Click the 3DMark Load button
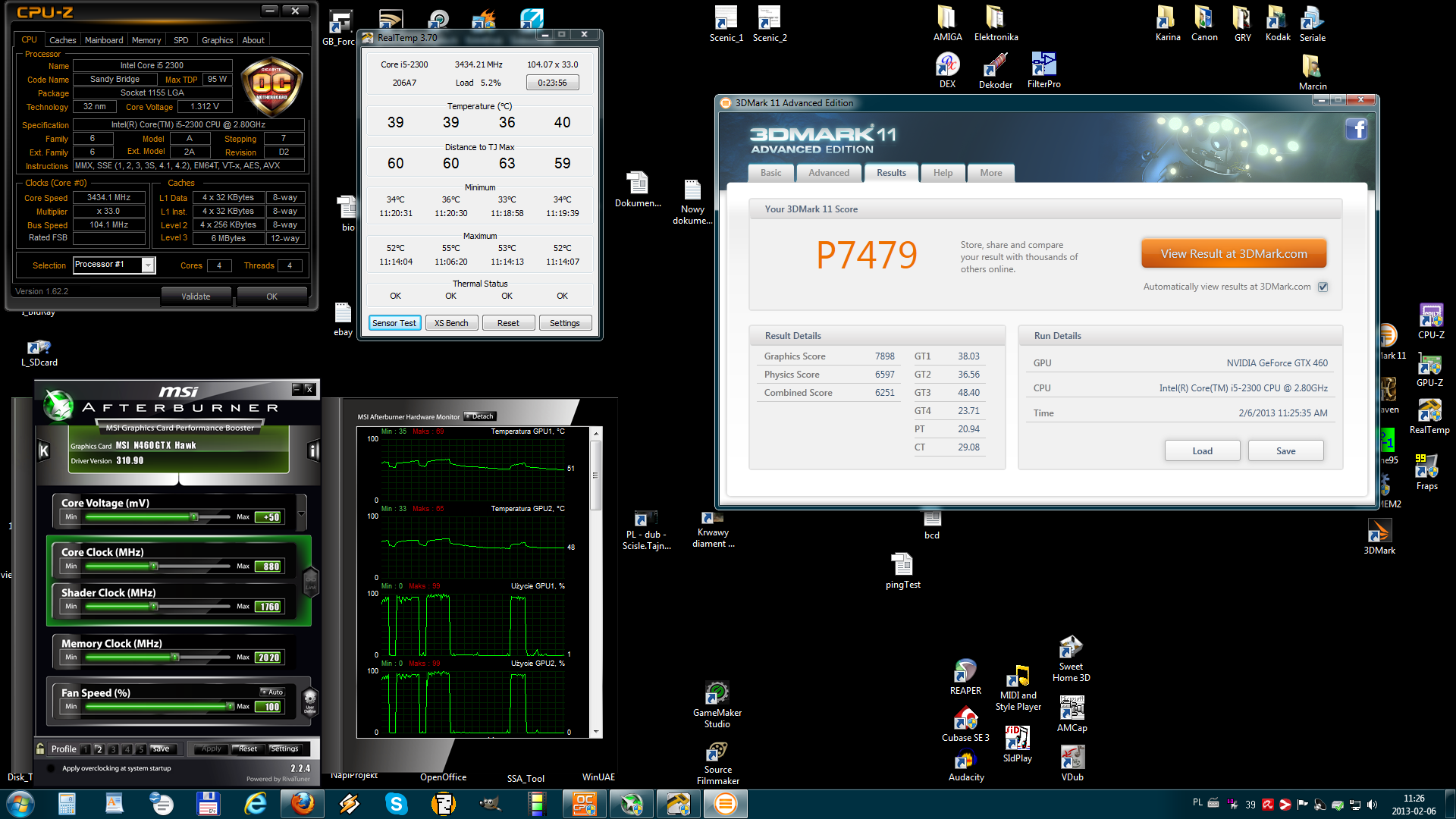Viewport: 1456px width, 819px height. pyautogui.click(x=1203, y=450)
